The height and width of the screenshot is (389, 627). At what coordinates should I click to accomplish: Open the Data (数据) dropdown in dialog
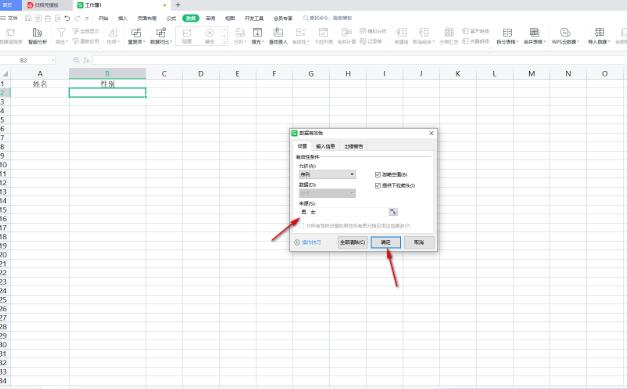click(x=327, y=193)
